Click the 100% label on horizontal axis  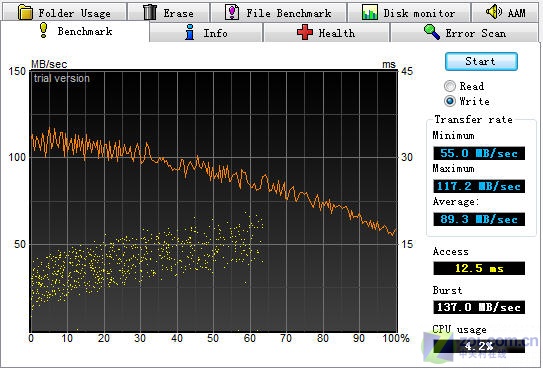[x=395, y=338]
